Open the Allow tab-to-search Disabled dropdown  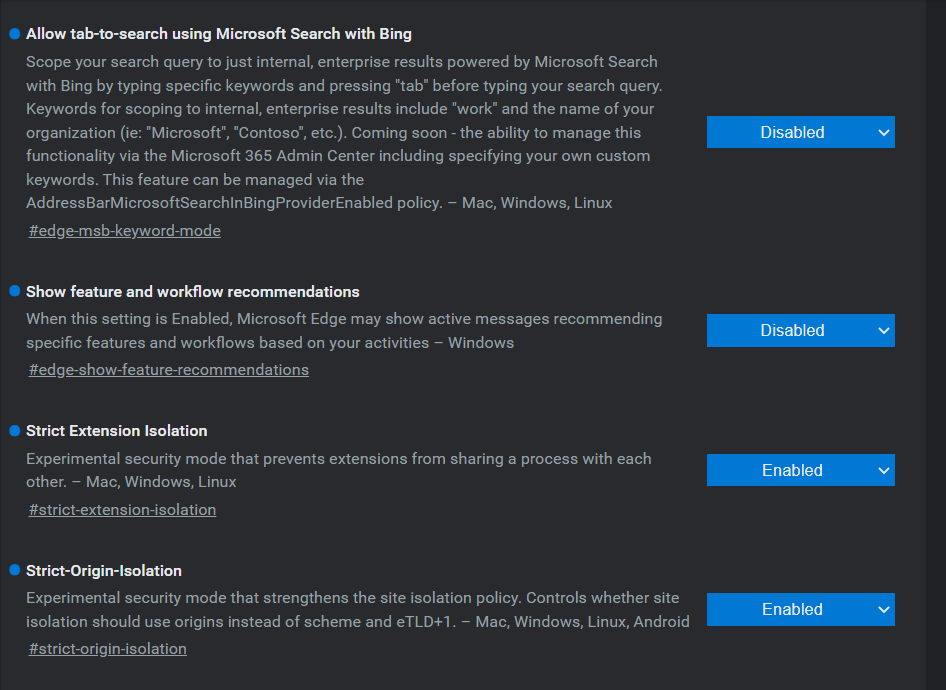point(800,132)
